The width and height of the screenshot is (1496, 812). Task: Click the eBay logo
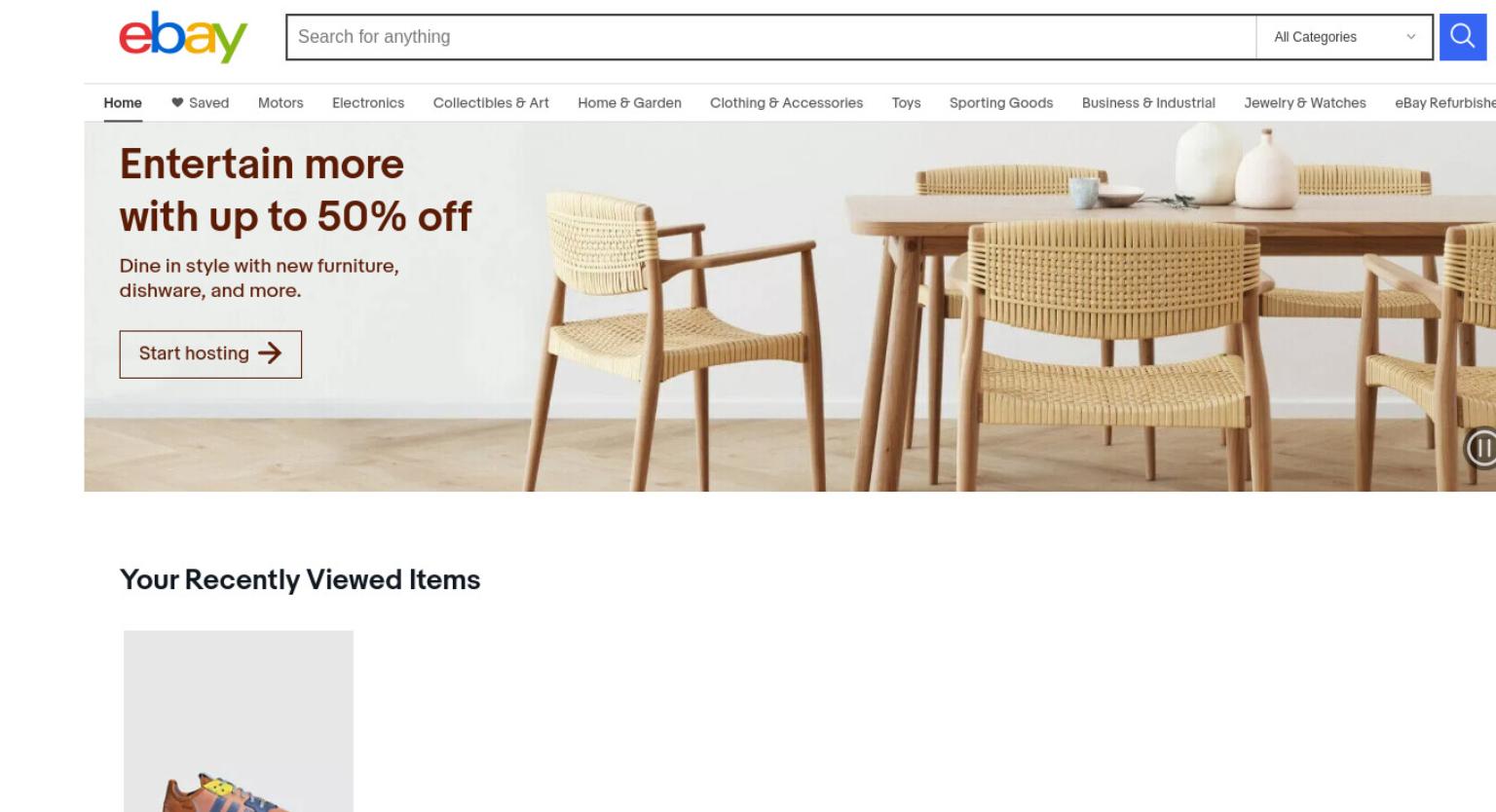tap(183, 37)
